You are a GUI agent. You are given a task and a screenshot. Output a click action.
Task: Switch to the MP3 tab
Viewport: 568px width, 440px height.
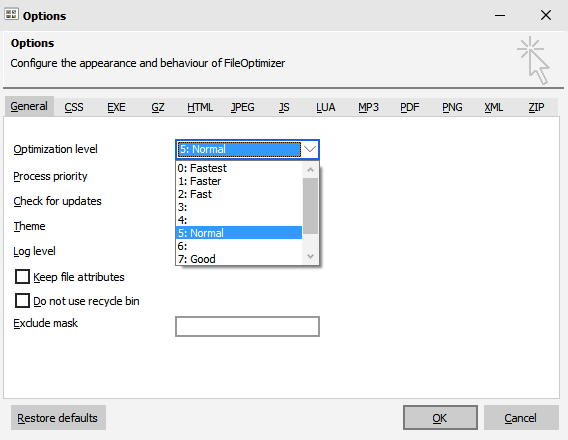point(368,107)
